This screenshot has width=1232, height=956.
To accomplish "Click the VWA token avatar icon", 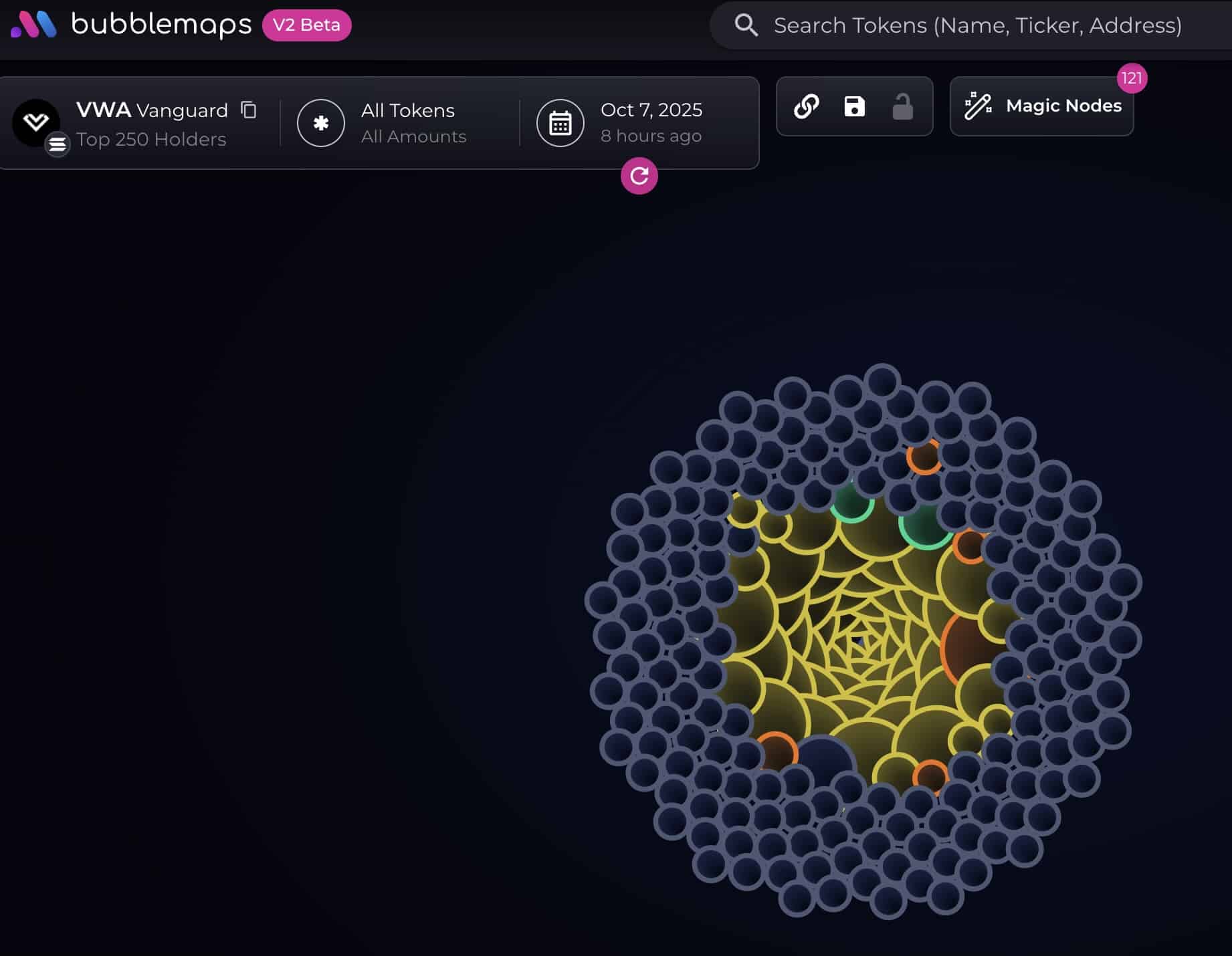I will pos(36,122).
